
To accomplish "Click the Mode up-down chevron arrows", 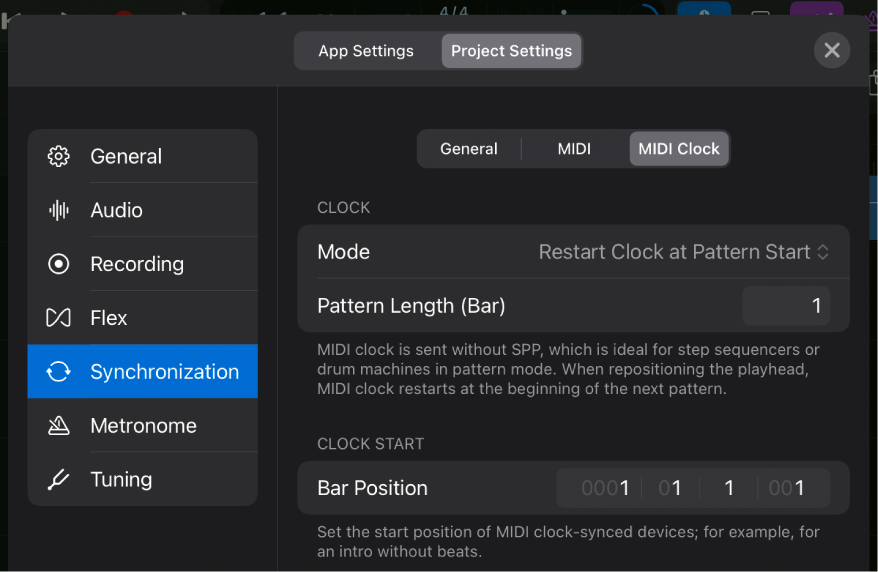I will pyautogui.click(x=823, y=252).
